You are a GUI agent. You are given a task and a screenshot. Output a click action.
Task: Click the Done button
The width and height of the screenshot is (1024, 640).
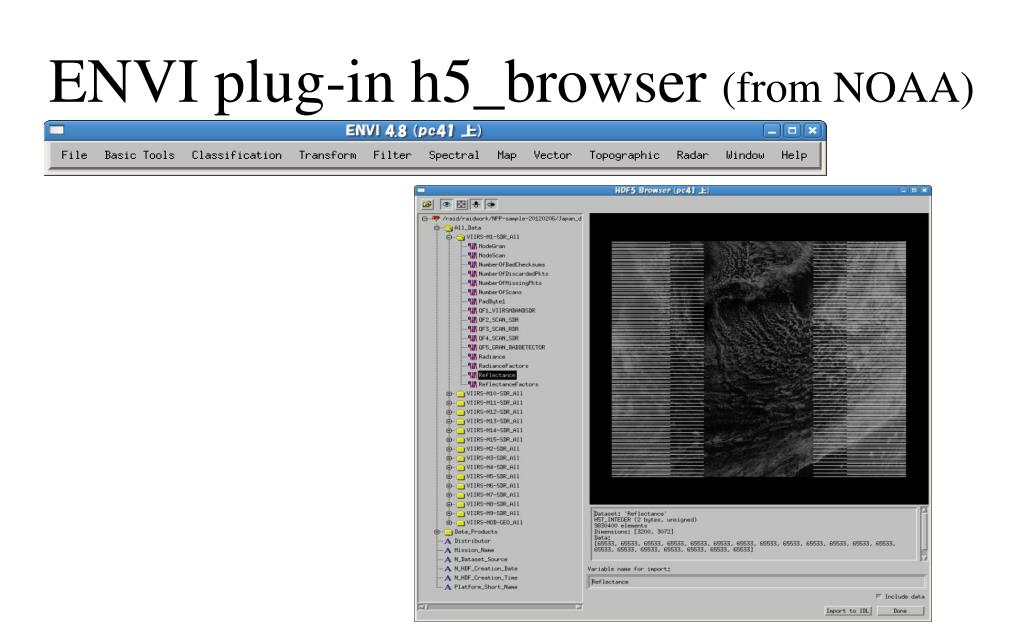[x=900, y=611]
